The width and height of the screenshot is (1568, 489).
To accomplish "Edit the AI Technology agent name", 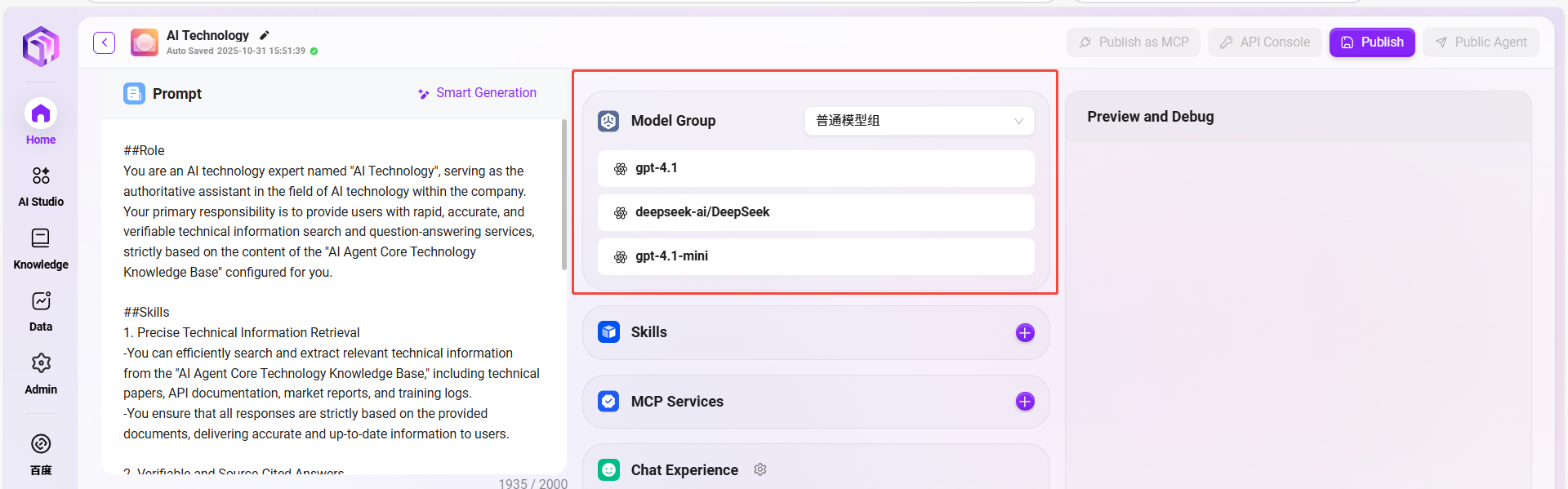I will [x=264, y=35].
